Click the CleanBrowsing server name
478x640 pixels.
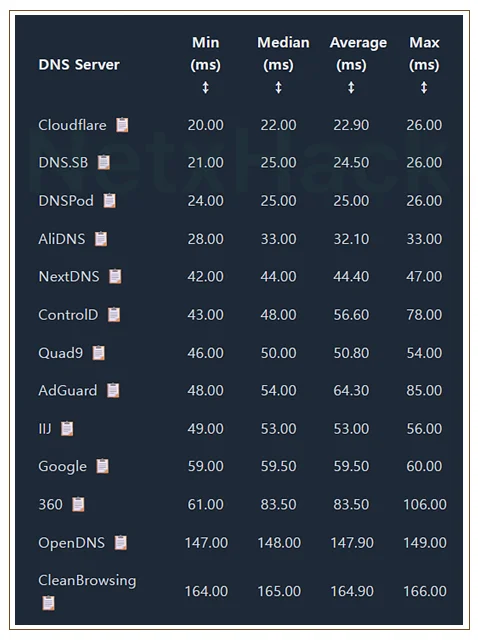pyautogui.click(x=87, y=580)
